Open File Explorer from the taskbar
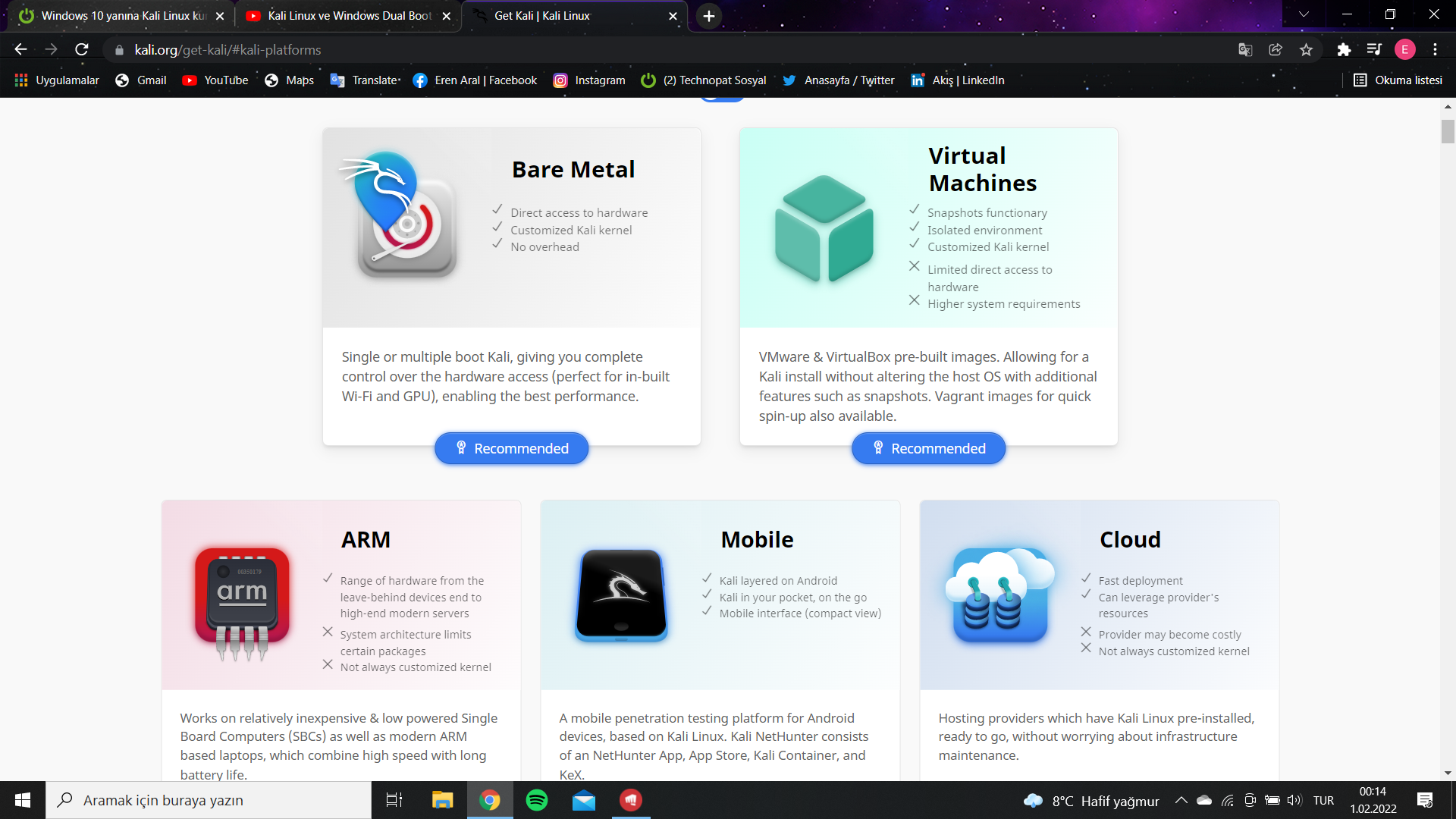This screenshot has height=819, width=1456. tap(442, 800)
